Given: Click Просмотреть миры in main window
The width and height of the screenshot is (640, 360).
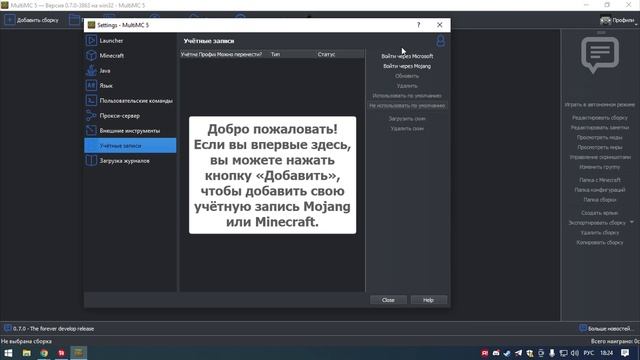Looking at the screenshot, I should 600,147.
